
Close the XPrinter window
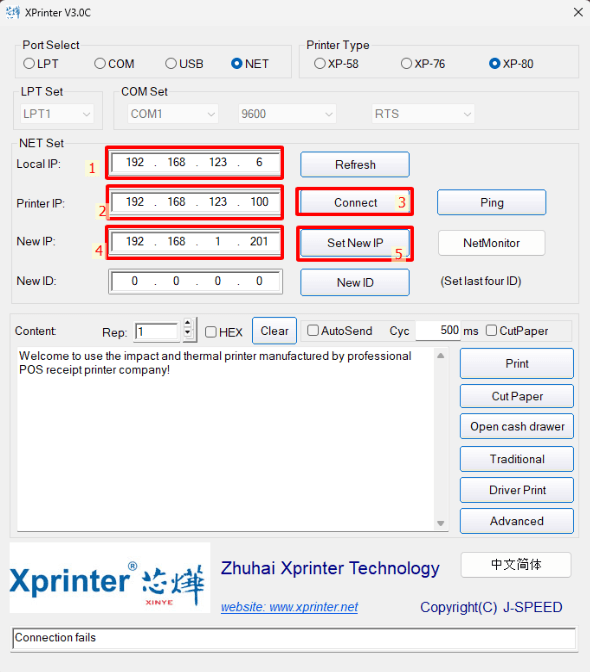(x=578, y=12)
